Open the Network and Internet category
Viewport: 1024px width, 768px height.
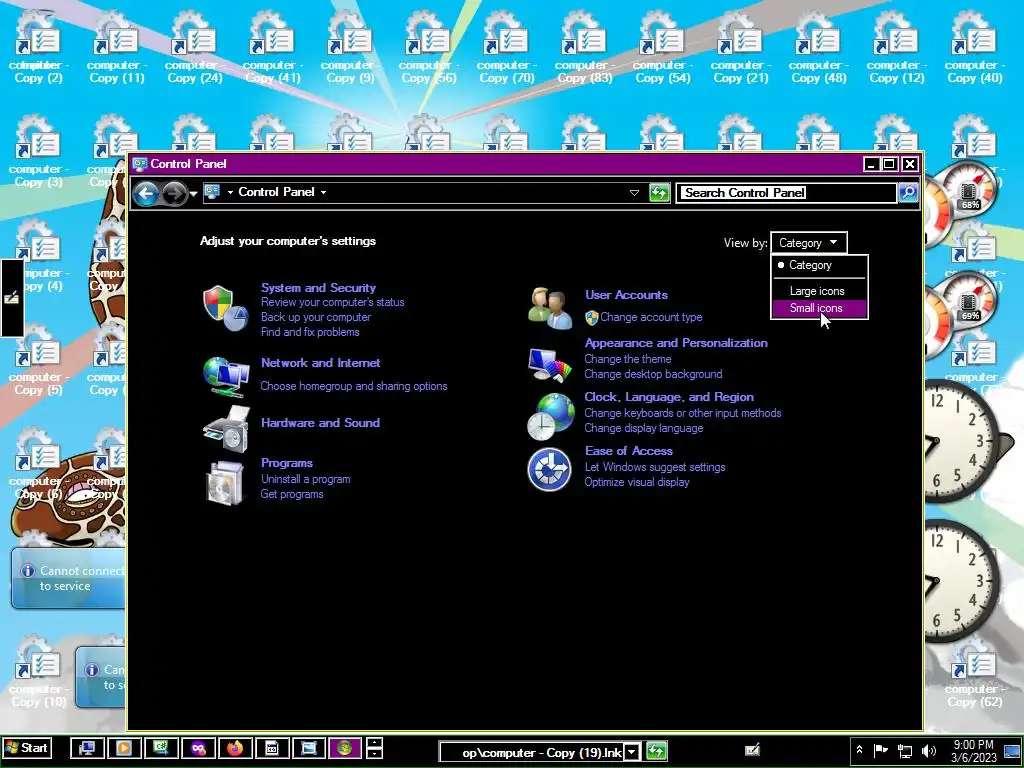(320, 362)
